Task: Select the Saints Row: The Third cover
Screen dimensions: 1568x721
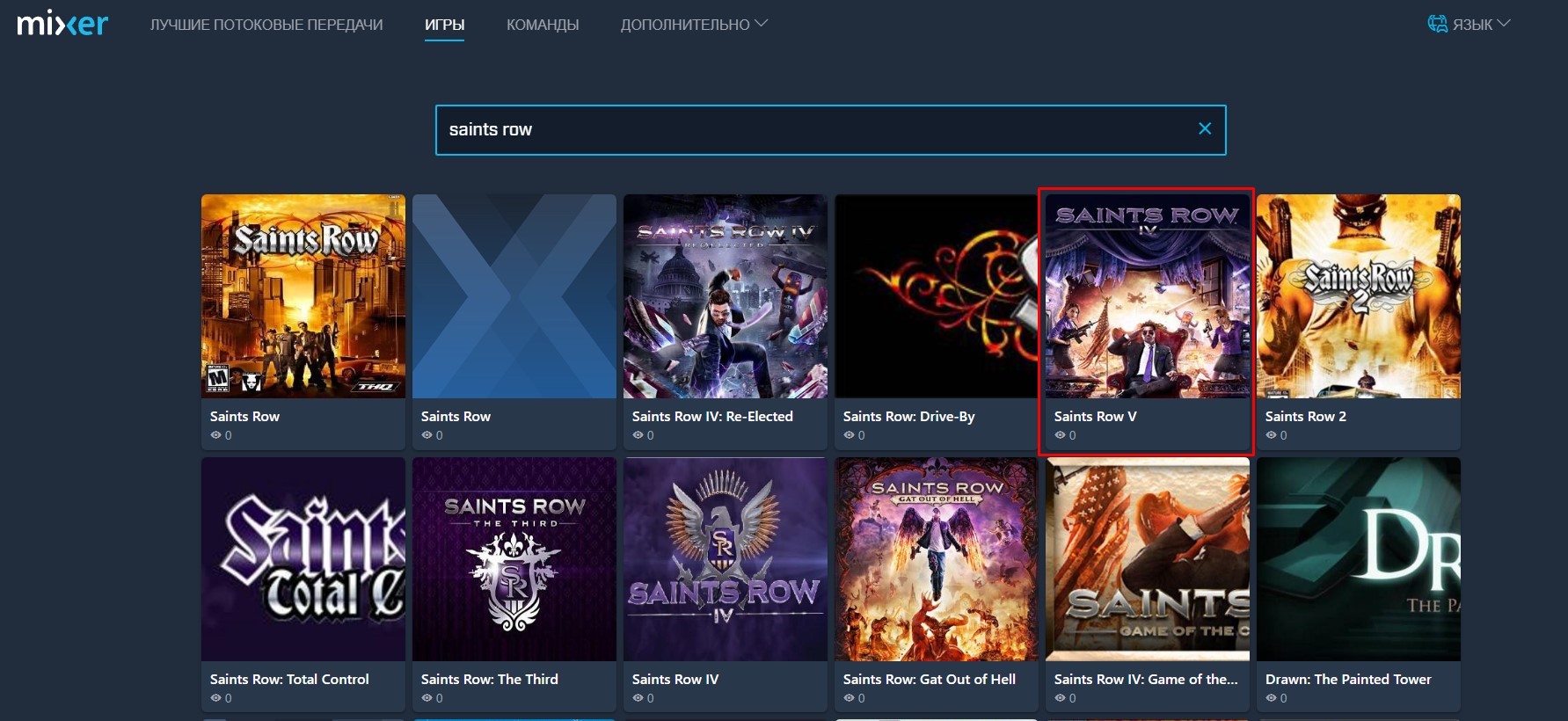Action: click(x=514, y=559)
